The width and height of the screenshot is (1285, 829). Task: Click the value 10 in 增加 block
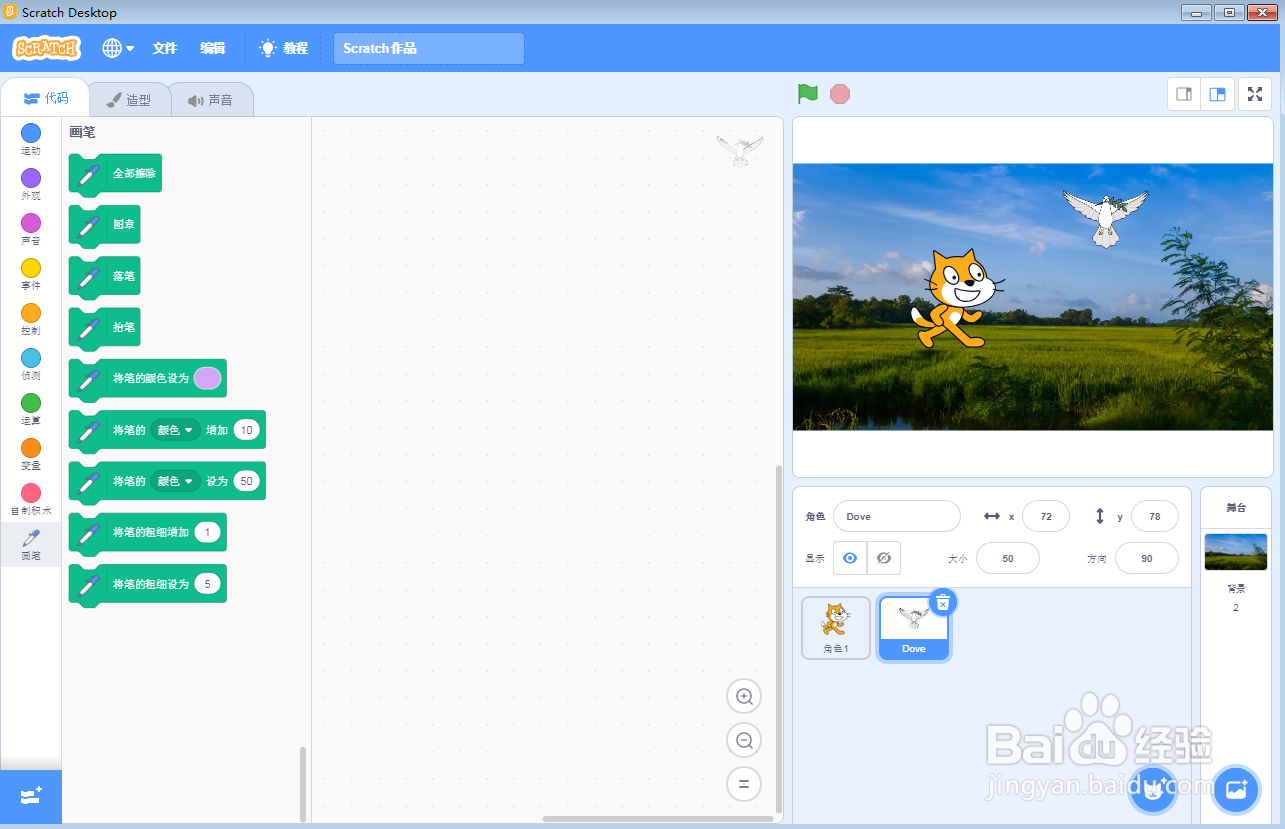(247, 430)
